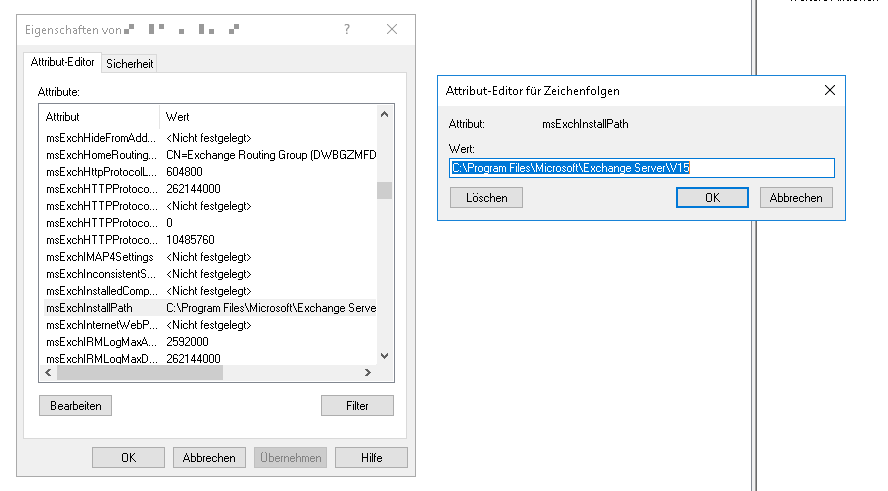This screenshot has width=888, height=491.
Task: Confirm with OK in string editor dialog
Action: (711, 198)
